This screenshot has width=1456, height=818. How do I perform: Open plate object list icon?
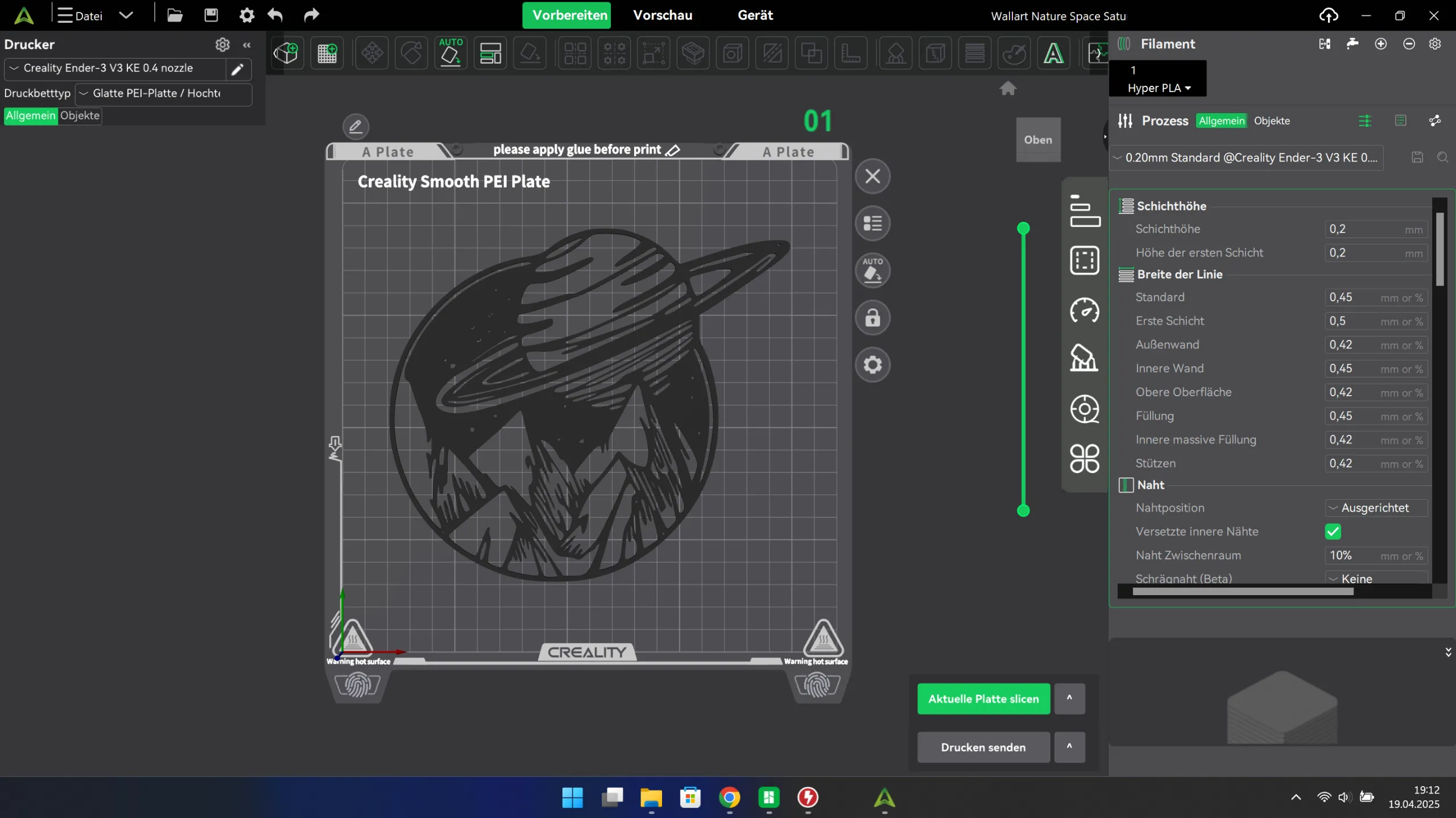[872, 223]
